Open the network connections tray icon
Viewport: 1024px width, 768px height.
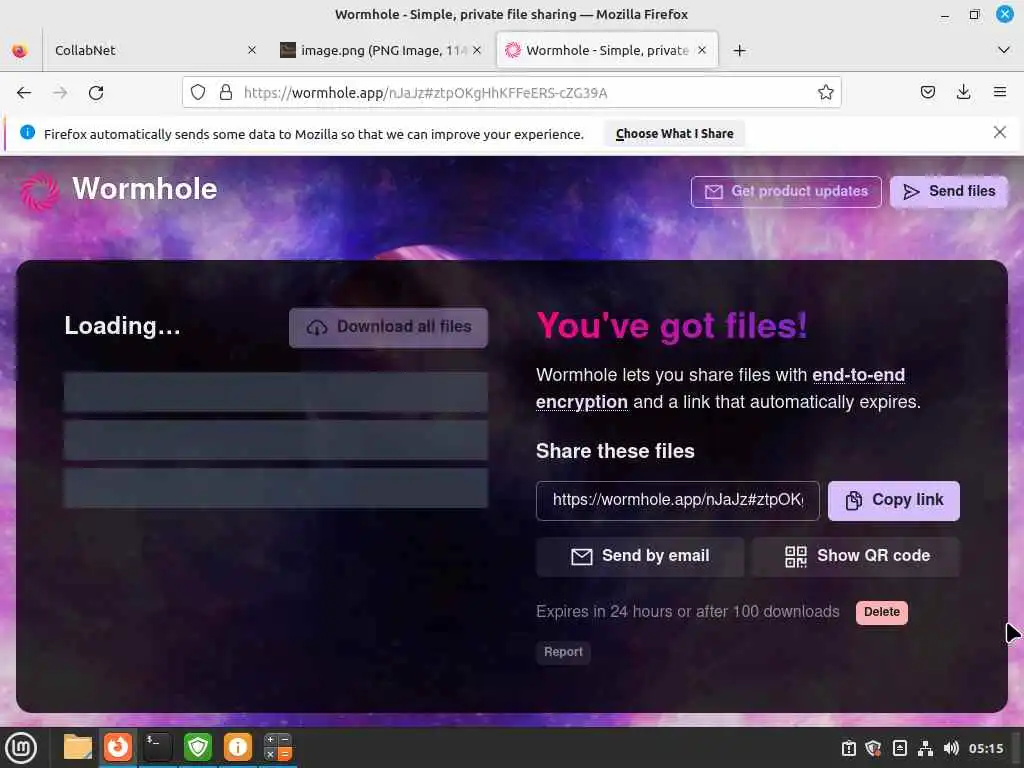point(925,748)
